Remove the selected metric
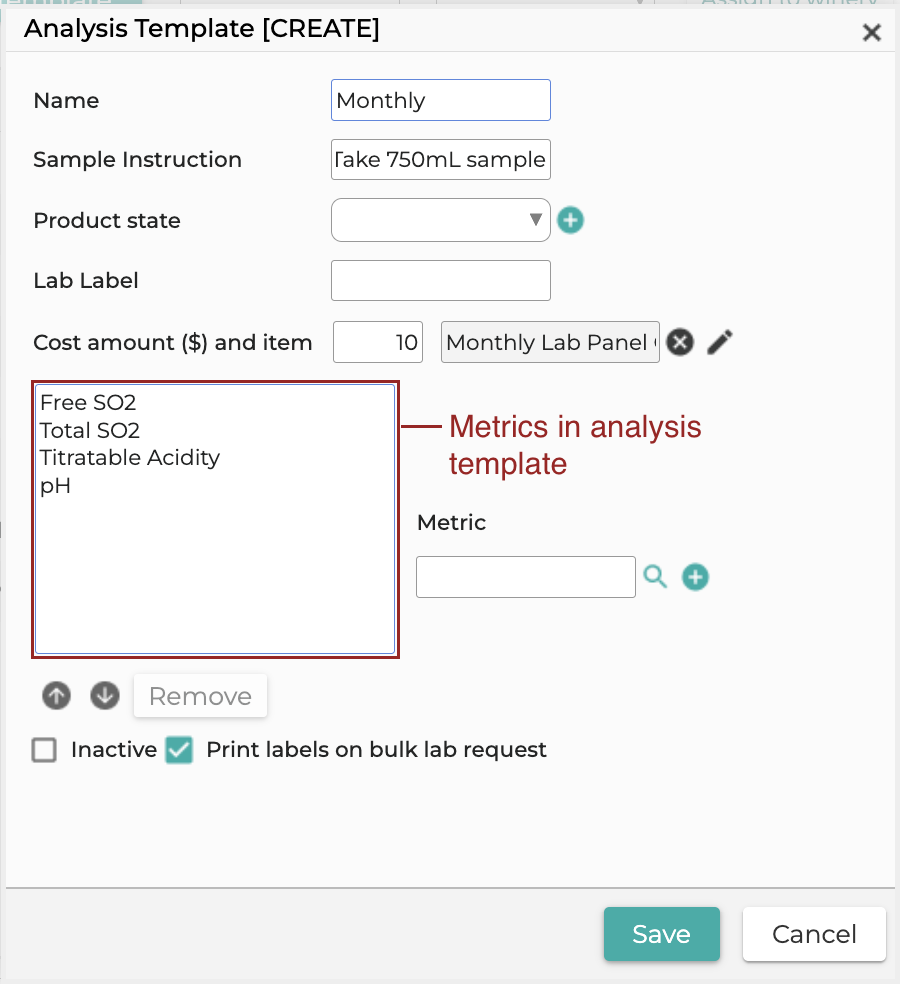Image resolution: width=900 pixels, height=984 pixels. pyautogui.click(x=200, y=696)
